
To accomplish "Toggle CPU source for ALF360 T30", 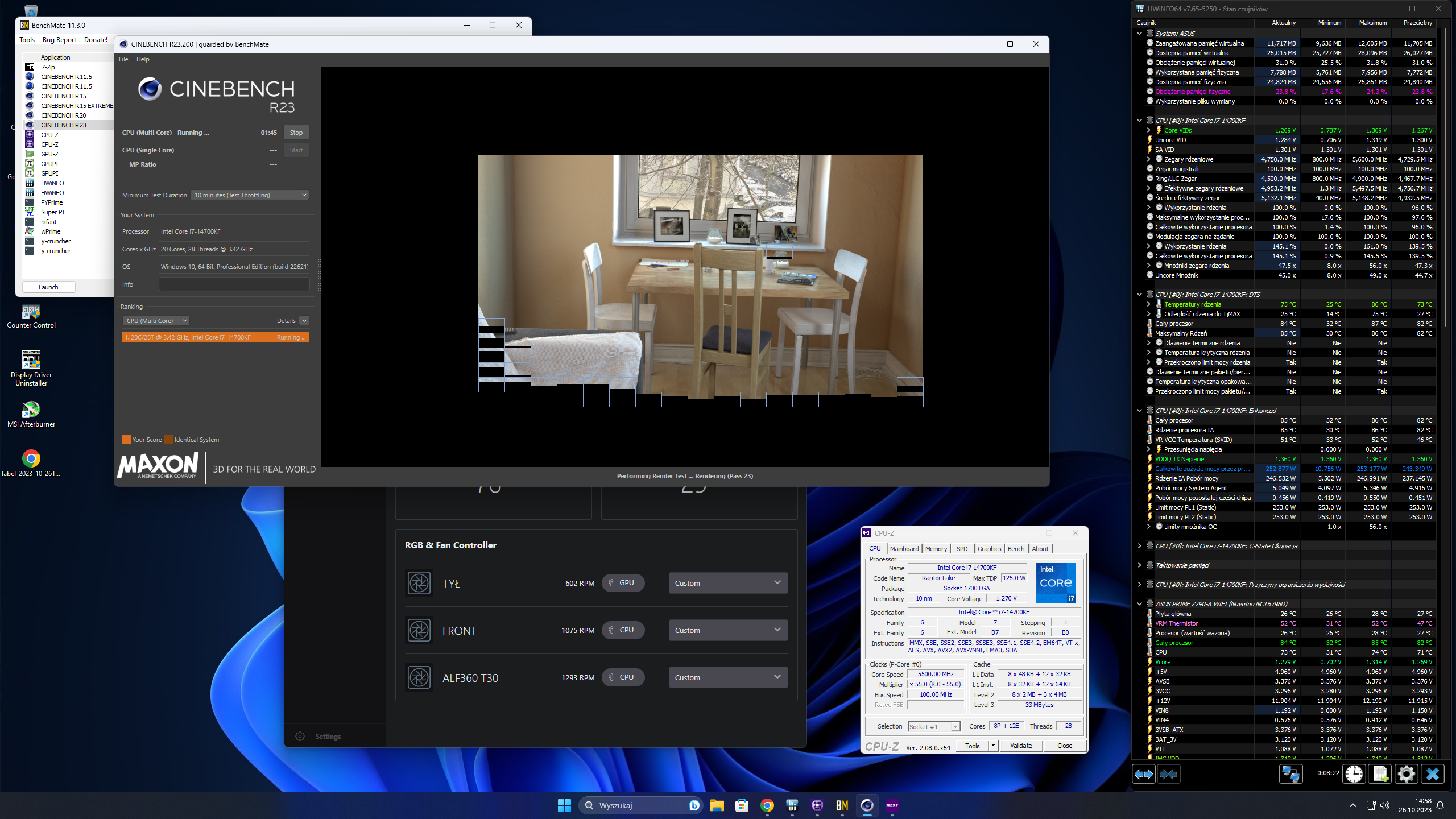I will (623, 677).
